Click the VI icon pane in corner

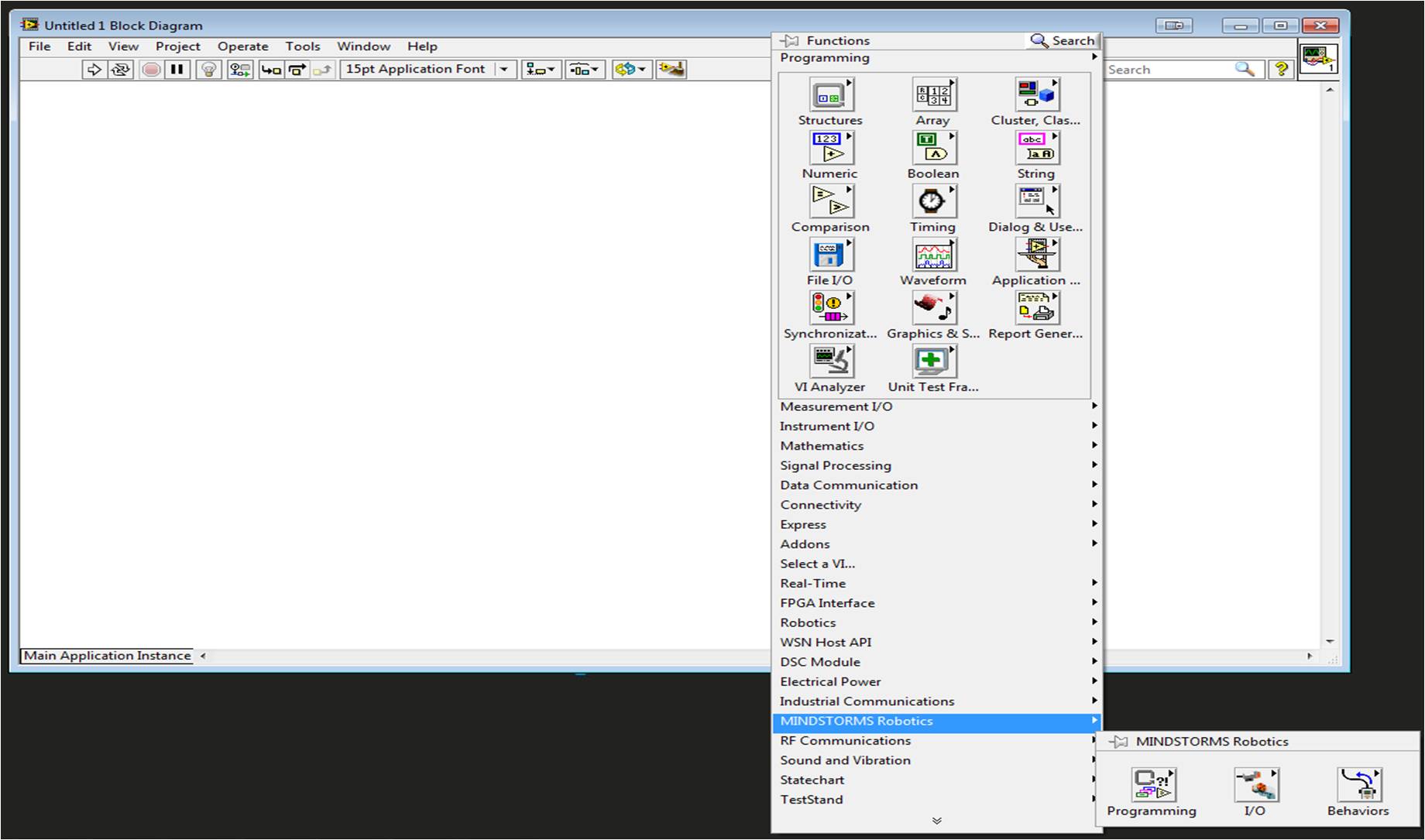coord(1318,59)
